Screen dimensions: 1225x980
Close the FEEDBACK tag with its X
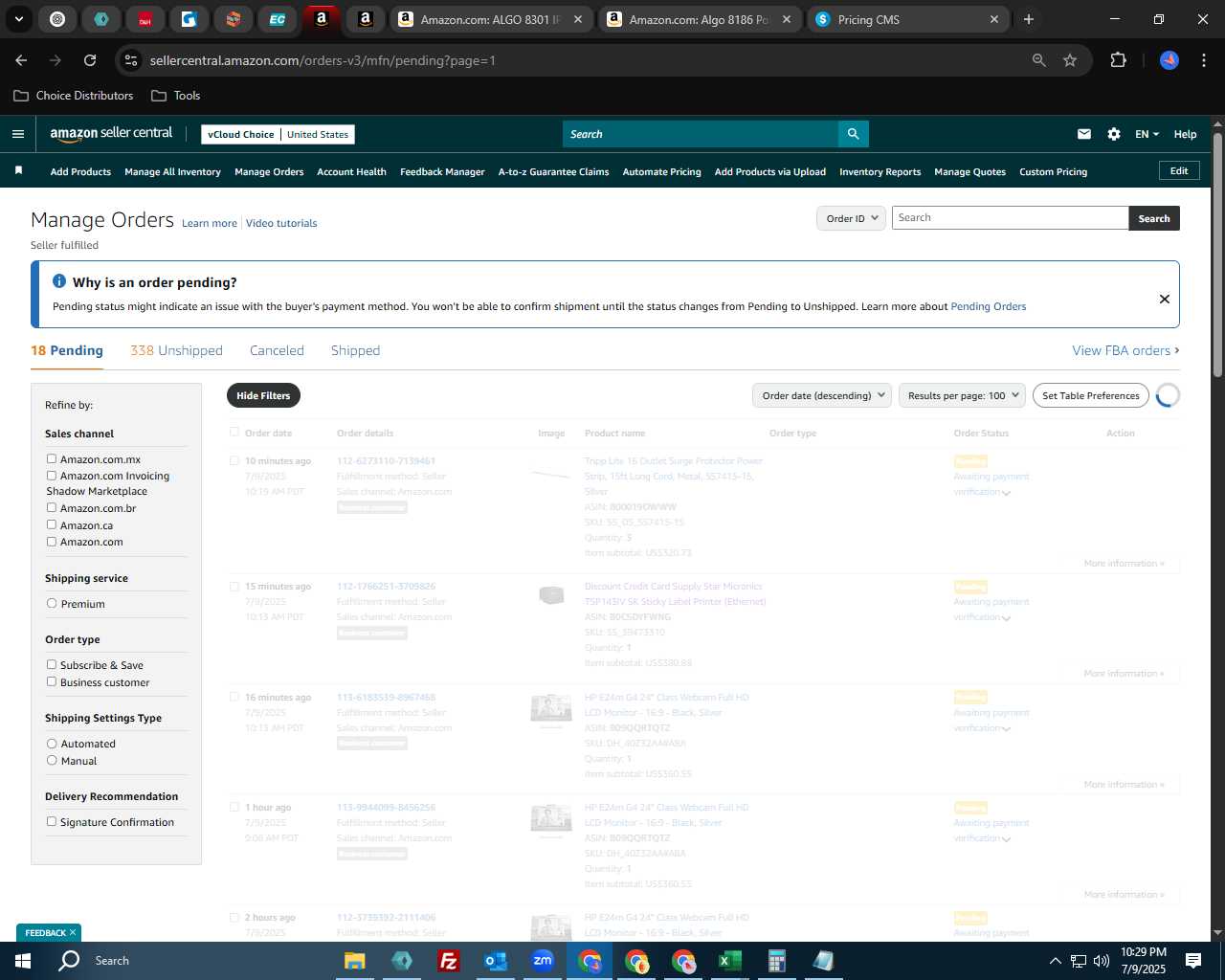point(73,932)
